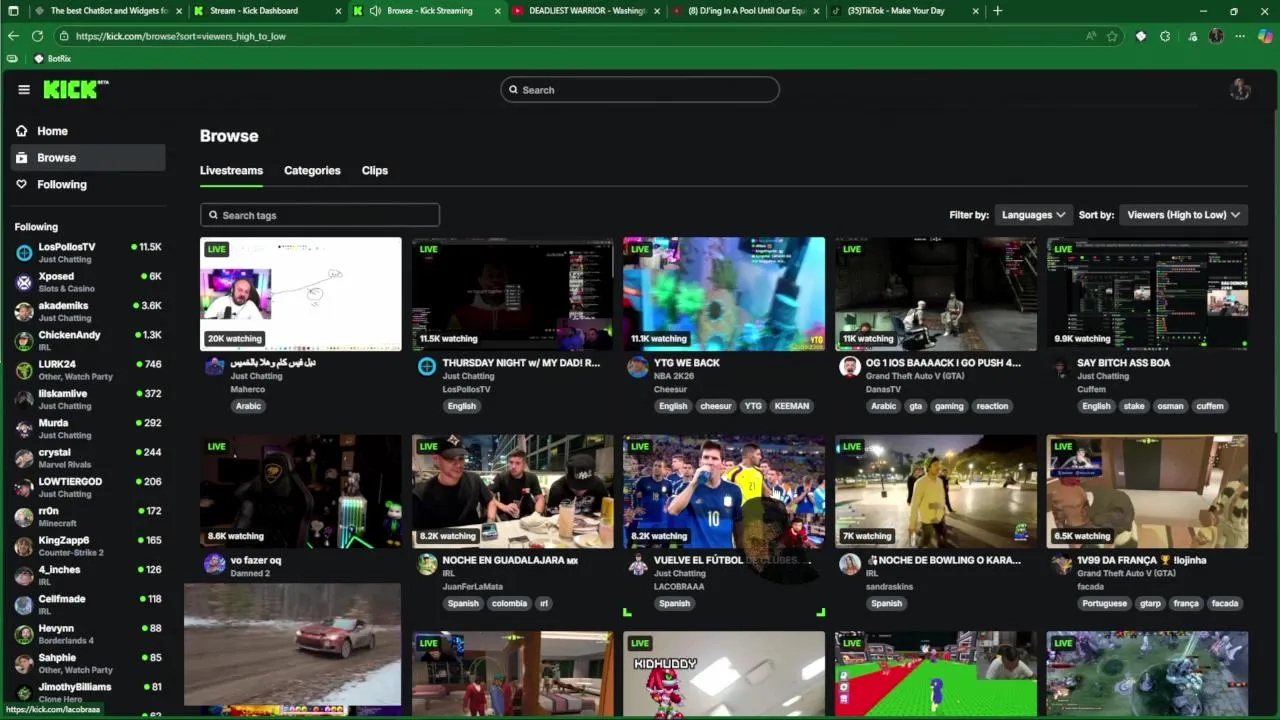The width and height of the screenshot is (1280, 720).
Task: Click rr0n avatar in sidebar
Action: point(24,517)
